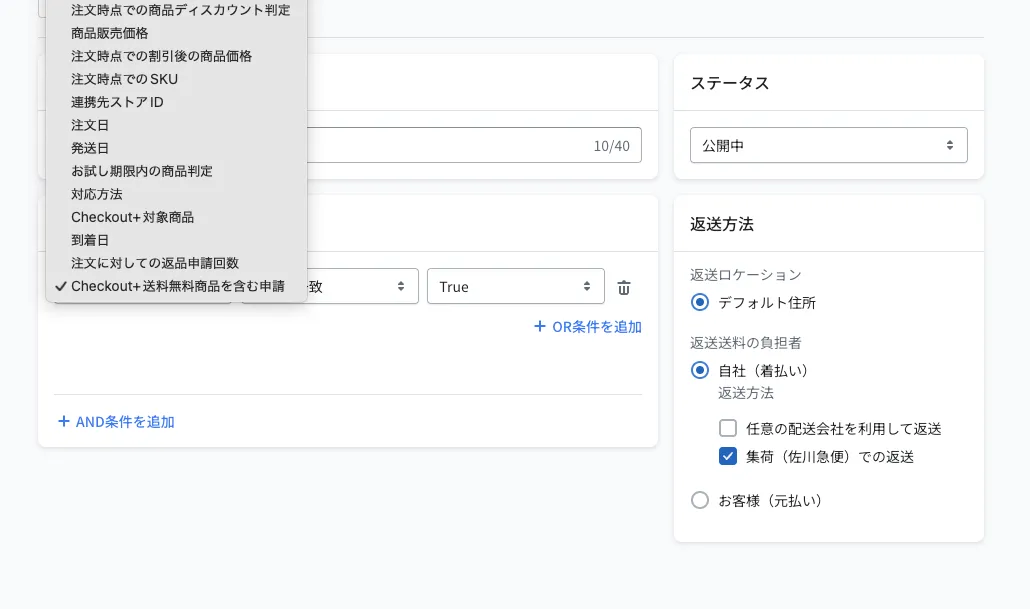This screenshot has width=1030, height=609.
Task: Choose お試し期限内の商品判定 option
Action: (x=176, y=171)
